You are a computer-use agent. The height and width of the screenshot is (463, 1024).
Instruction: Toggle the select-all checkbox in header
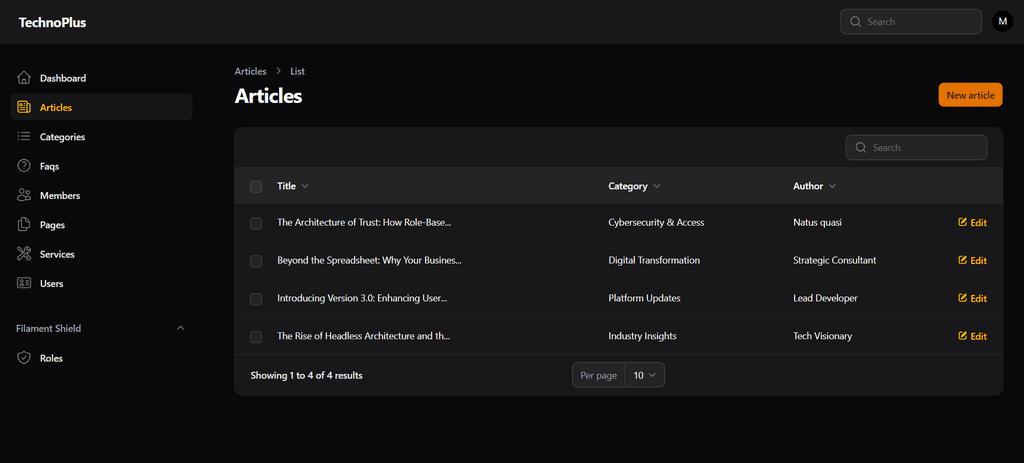point(256,186)
